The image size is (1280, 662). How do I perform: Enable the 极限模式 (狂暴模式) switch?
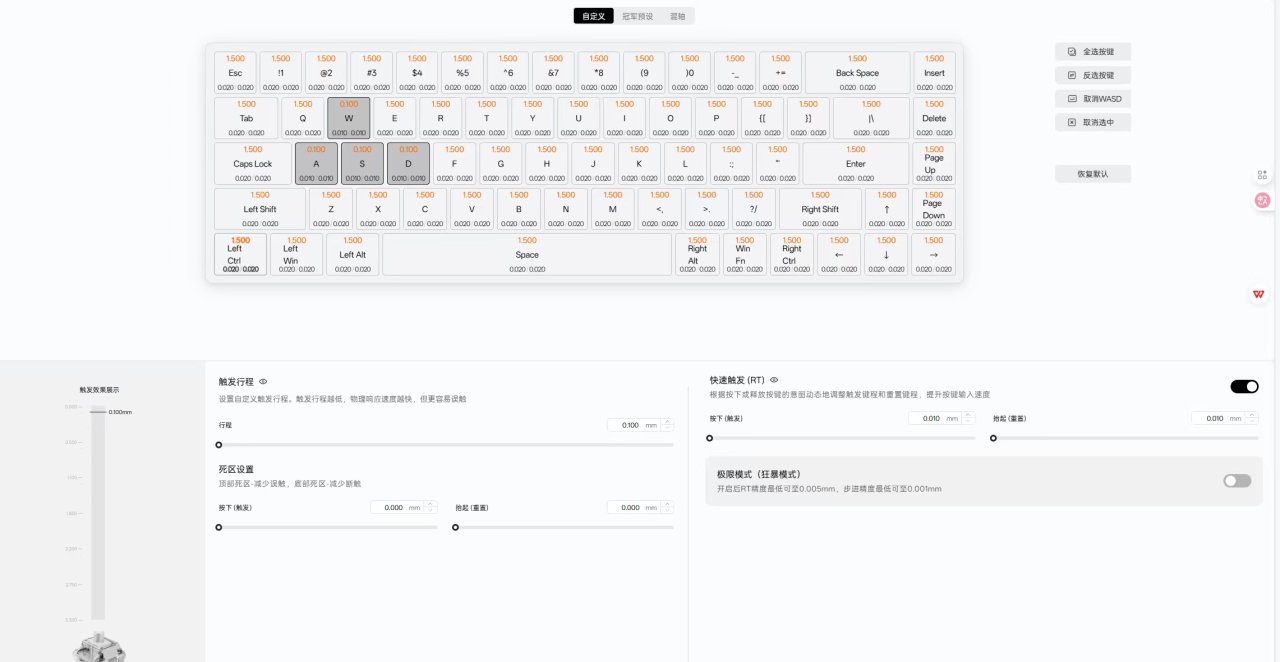coord(1237,481)
